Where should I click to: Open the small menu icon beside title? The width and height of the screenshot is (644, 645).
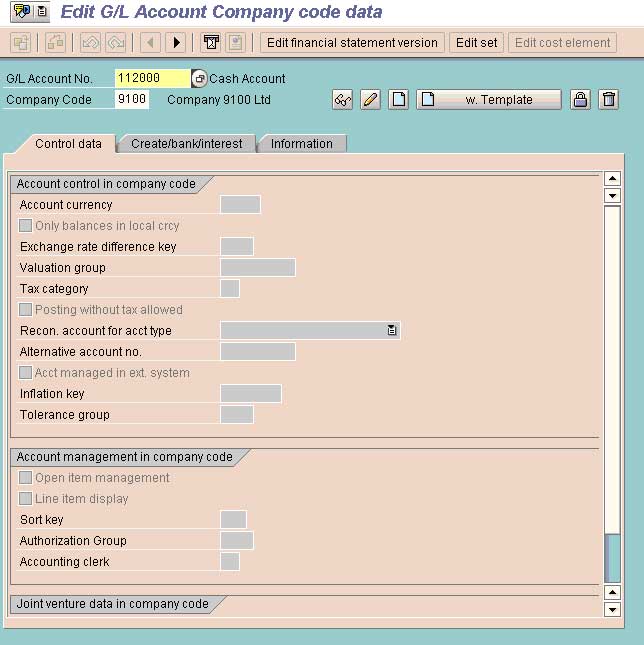pyautogui.click(x=42, y=12)
